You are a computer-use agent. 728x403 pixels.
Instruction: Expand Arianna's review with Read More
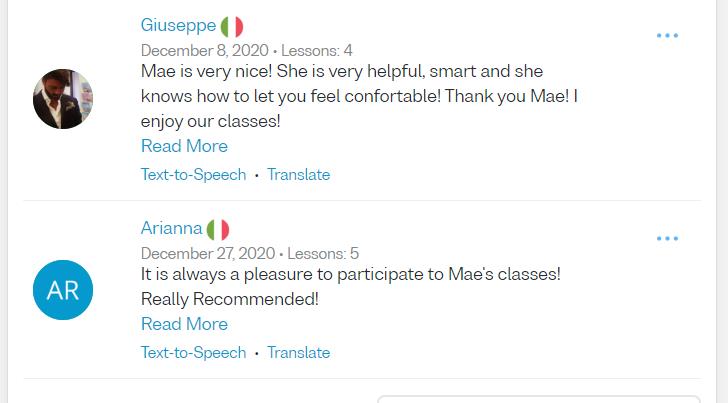(184, 324)
